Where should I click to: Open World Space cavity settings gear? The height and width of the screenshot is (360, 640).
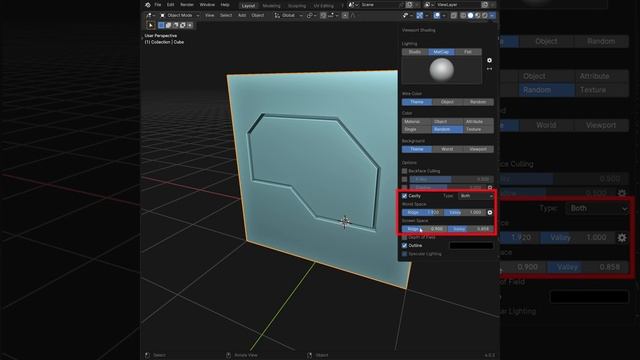pos(490,213)
